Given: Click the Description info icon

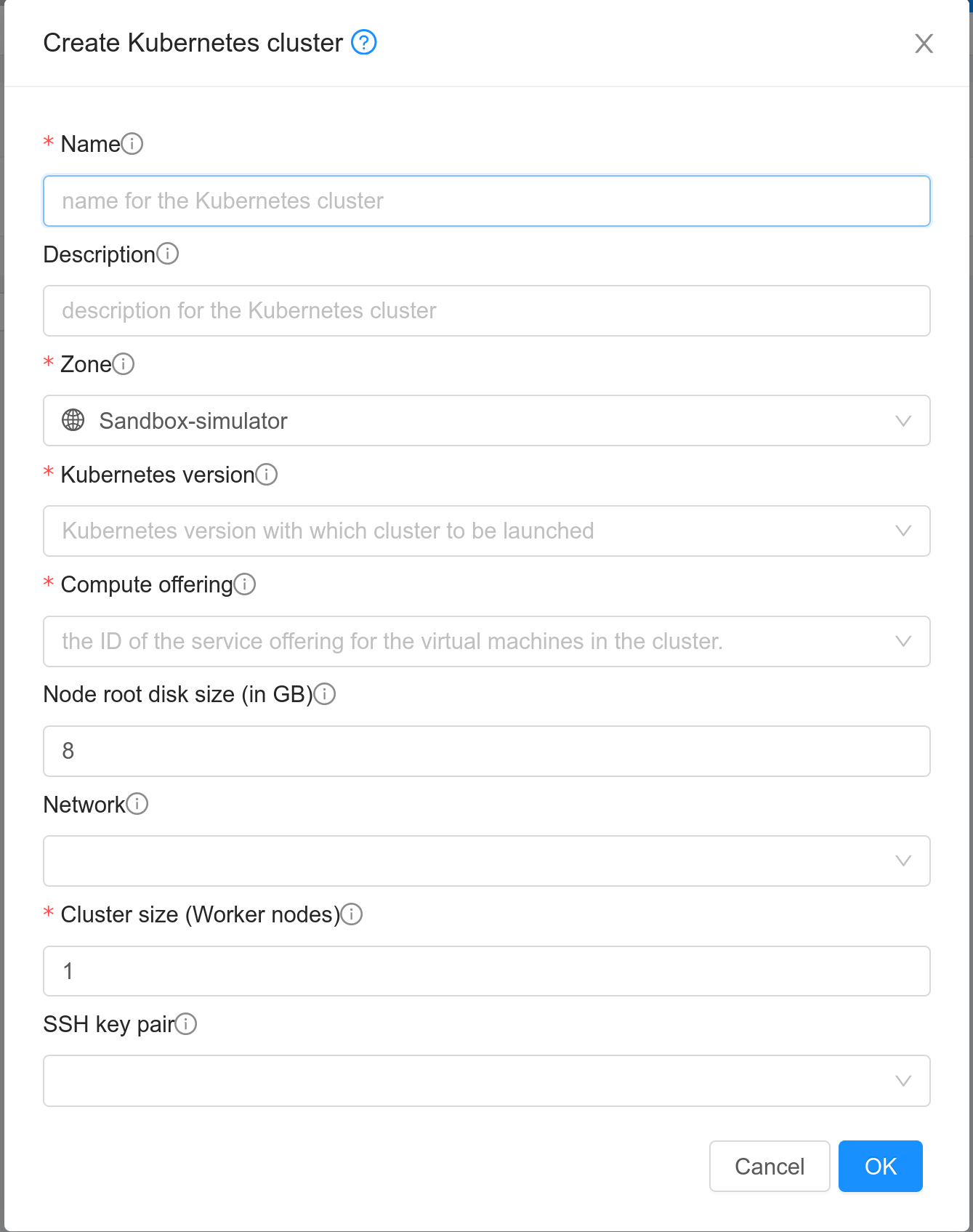Looking at the screenshot, I should [168, 254].
